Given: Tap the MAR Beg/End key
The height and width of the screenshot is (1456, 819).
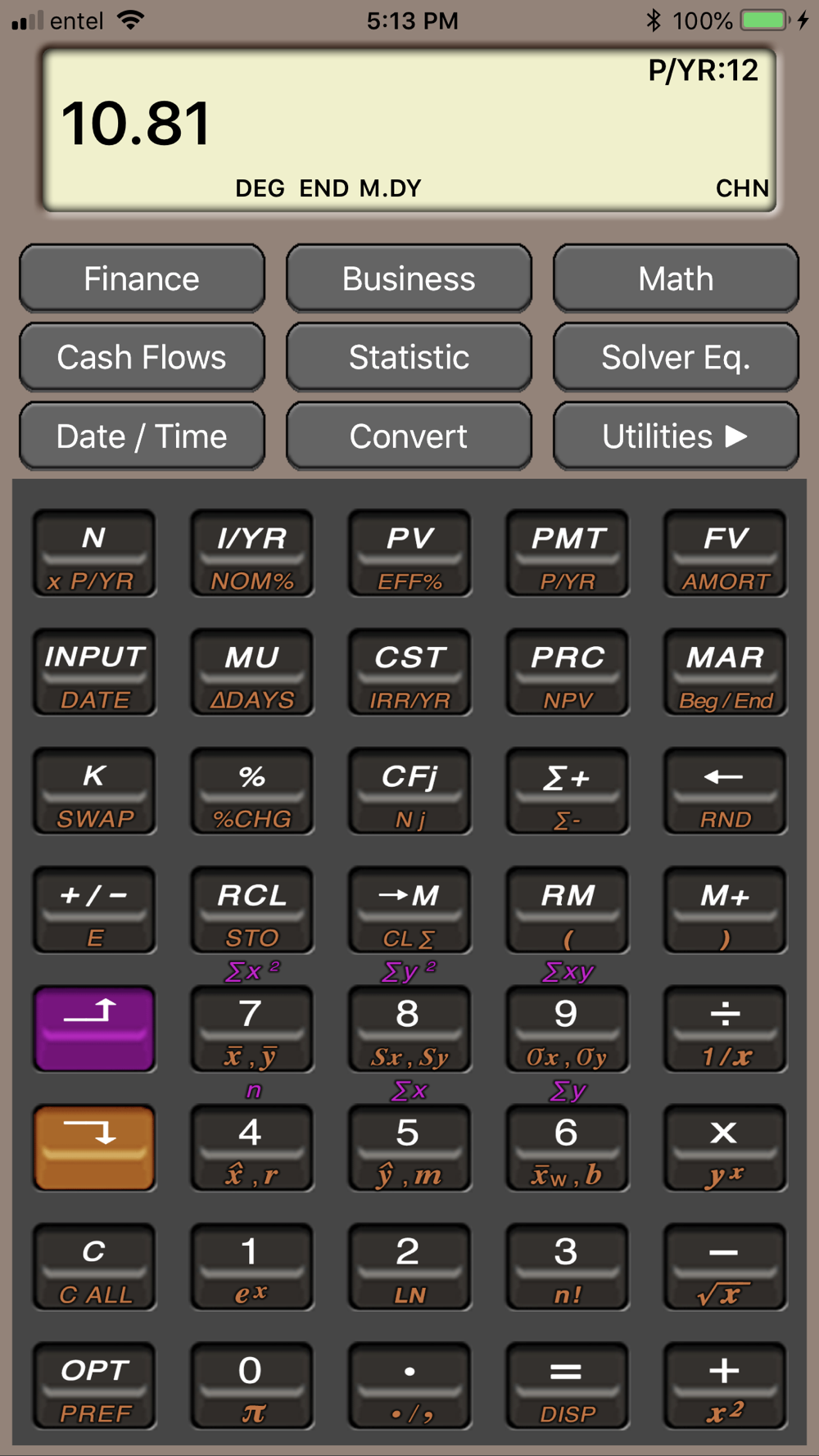Looking at the screenshot, I should click(726, 672).
